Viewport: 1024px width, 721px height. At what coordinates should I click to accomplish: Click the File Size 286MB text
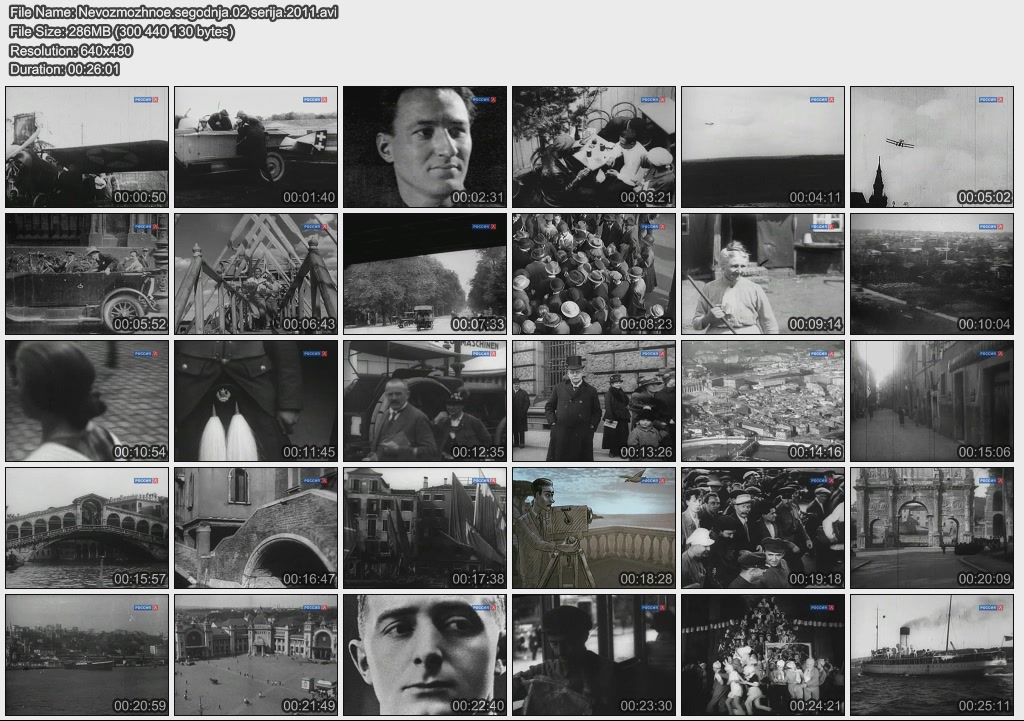[x=121, y=31]
